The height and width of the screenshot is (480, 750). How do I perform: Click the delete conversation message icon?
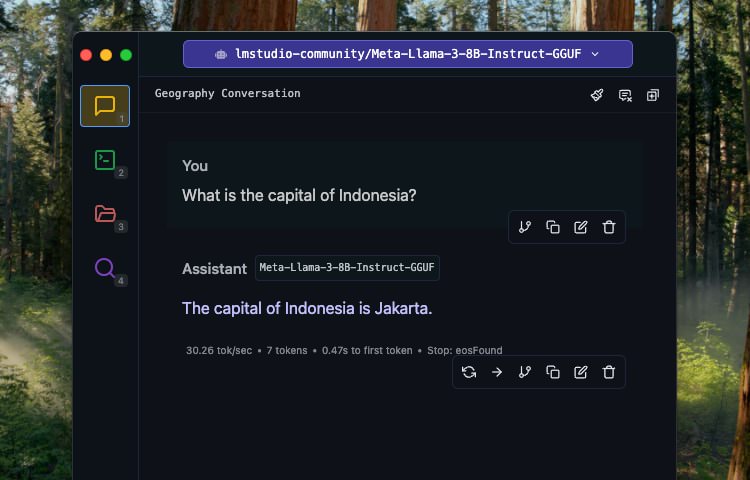point(625,96)
